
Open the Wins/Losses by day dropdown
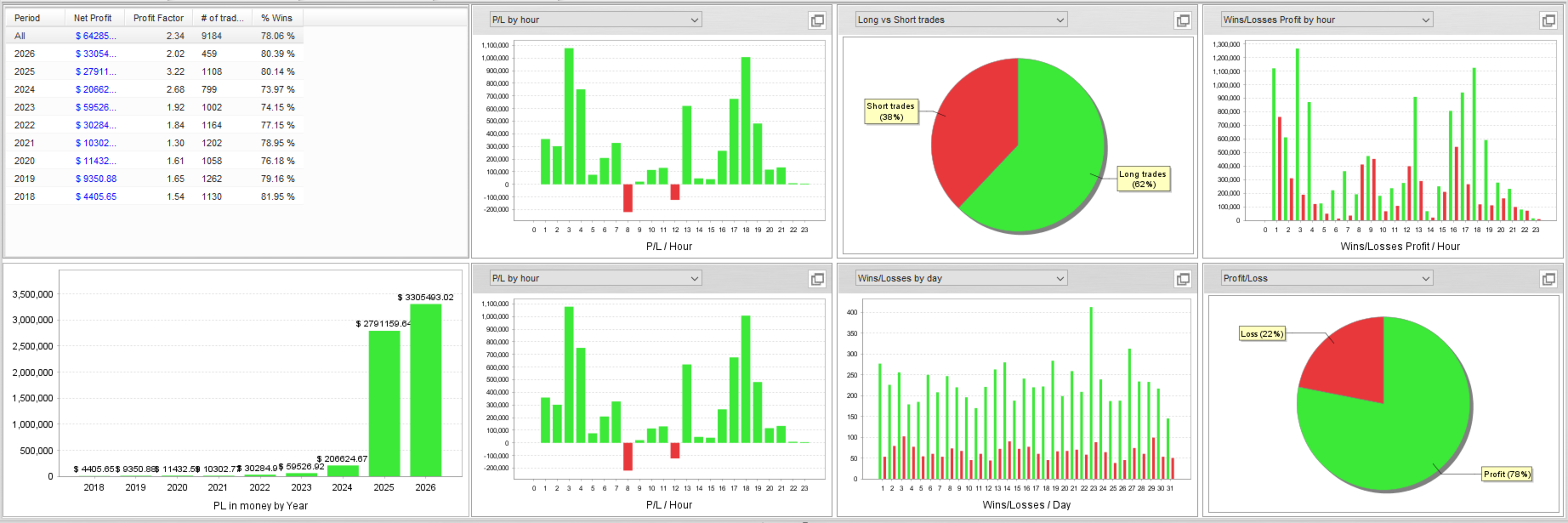pos(961,278)
